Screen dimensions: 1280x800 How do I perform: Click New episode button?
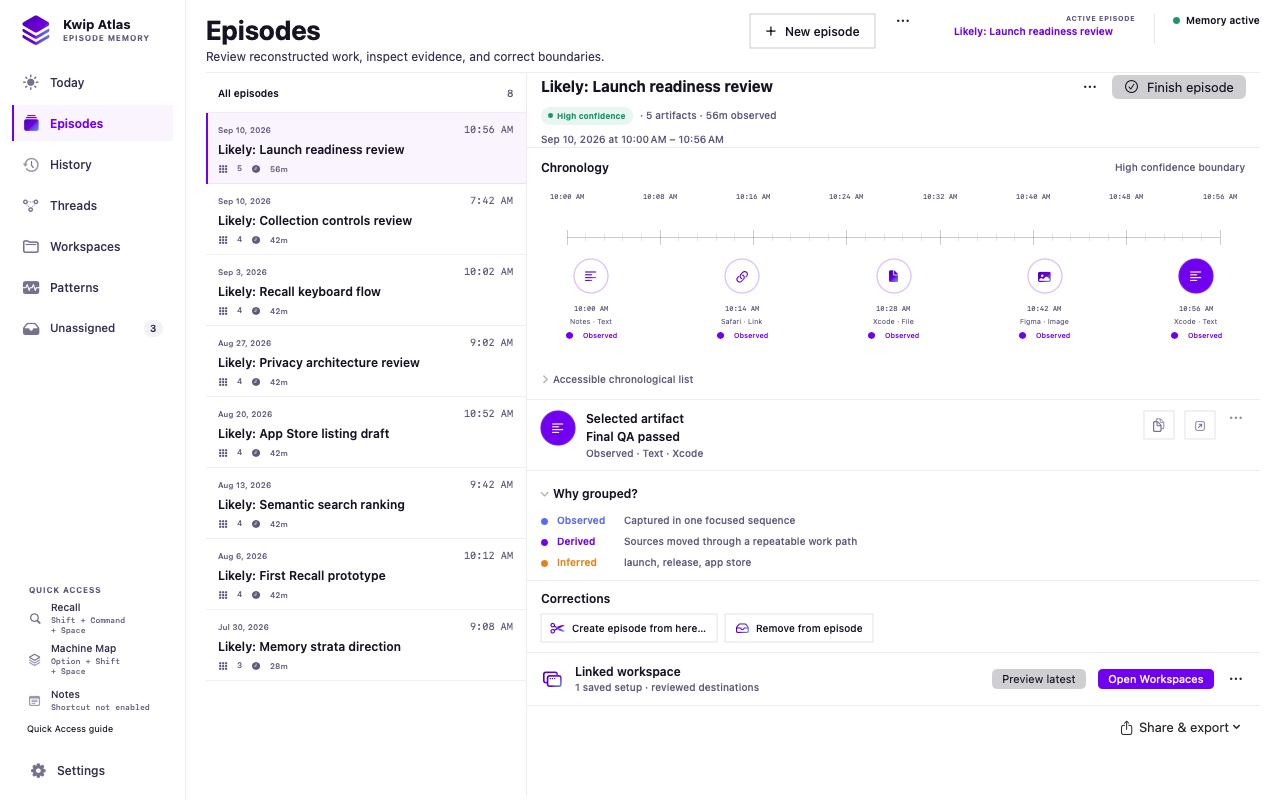coord(812,31)
